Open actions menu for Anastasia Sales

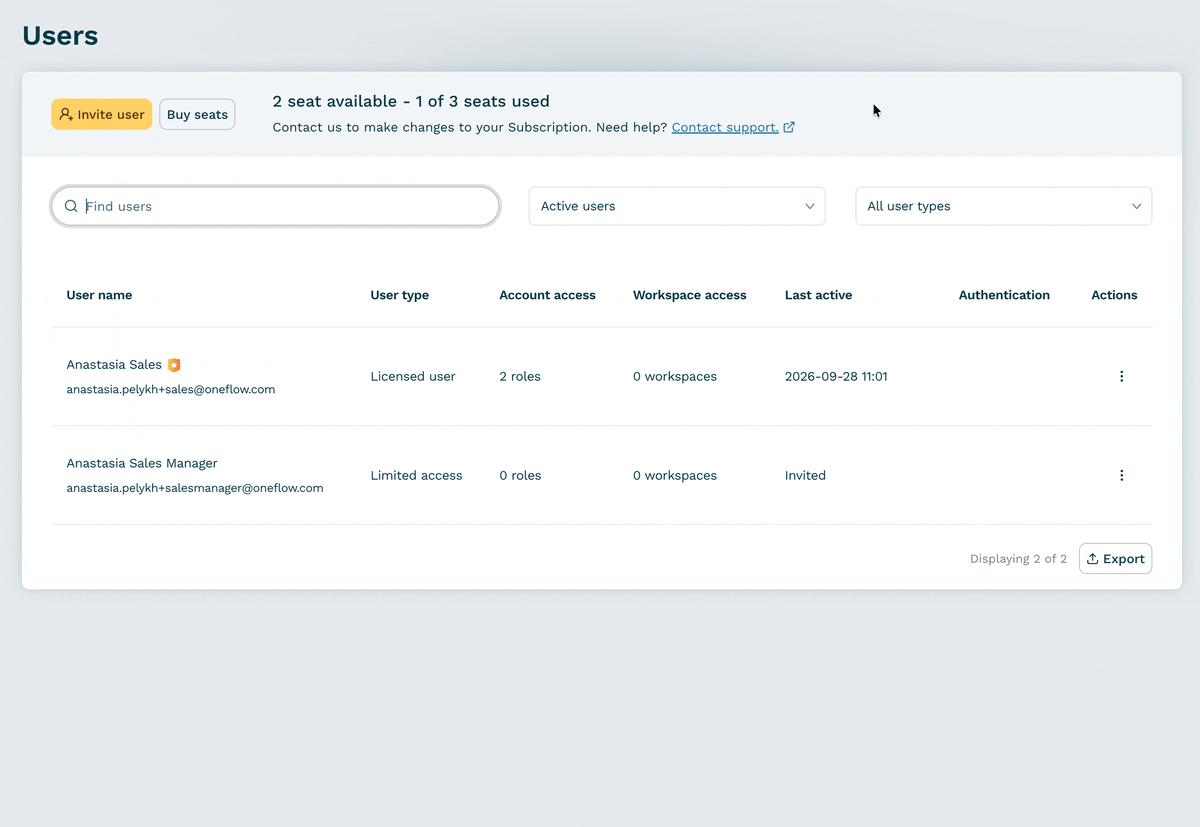[1121, 377]
